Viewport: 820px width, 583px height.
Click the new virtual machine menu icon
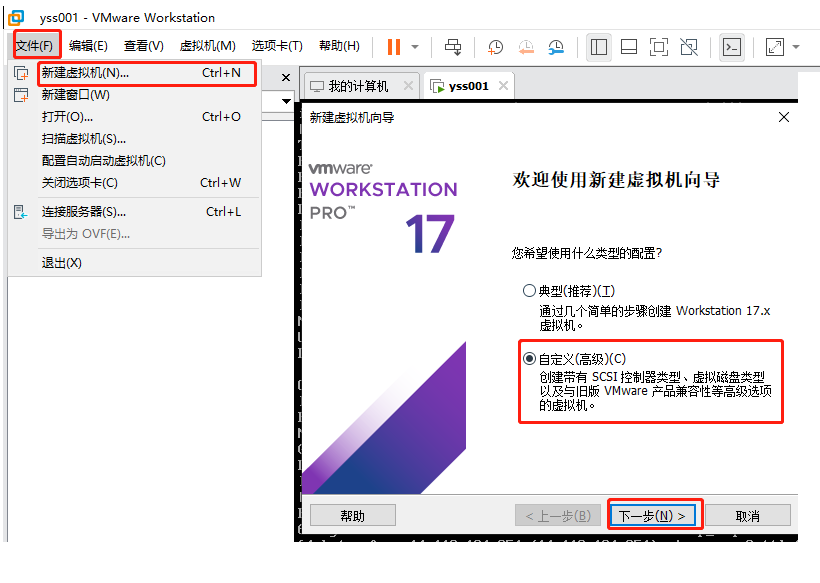(x=21, y=73)
